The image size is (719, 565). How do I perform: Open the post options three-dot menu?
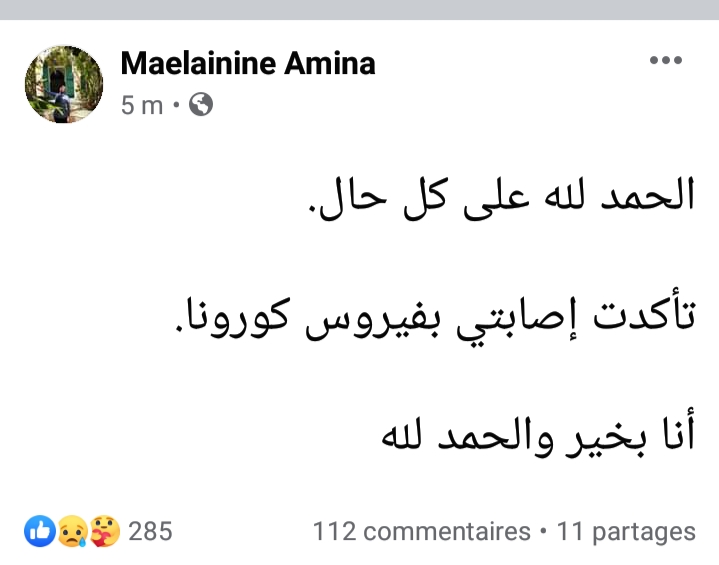(665, 62)
